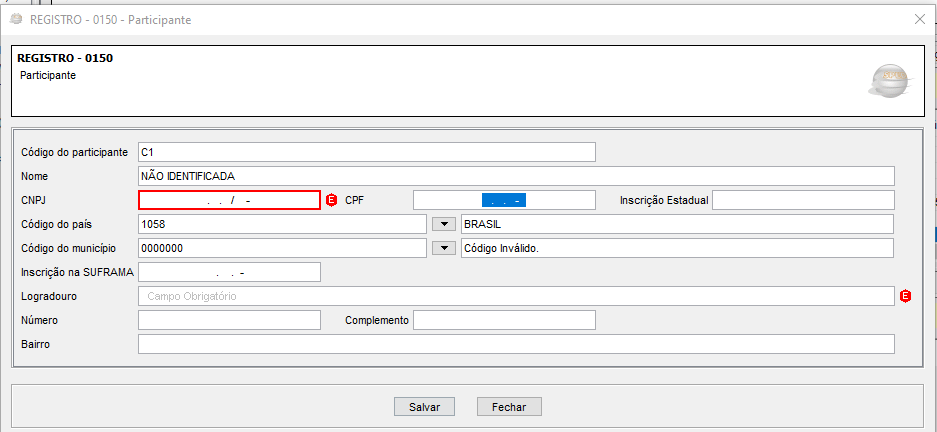Open the Código do país dropdown
The width and height of the screenshot is (937, 432).
click(445, 224)
